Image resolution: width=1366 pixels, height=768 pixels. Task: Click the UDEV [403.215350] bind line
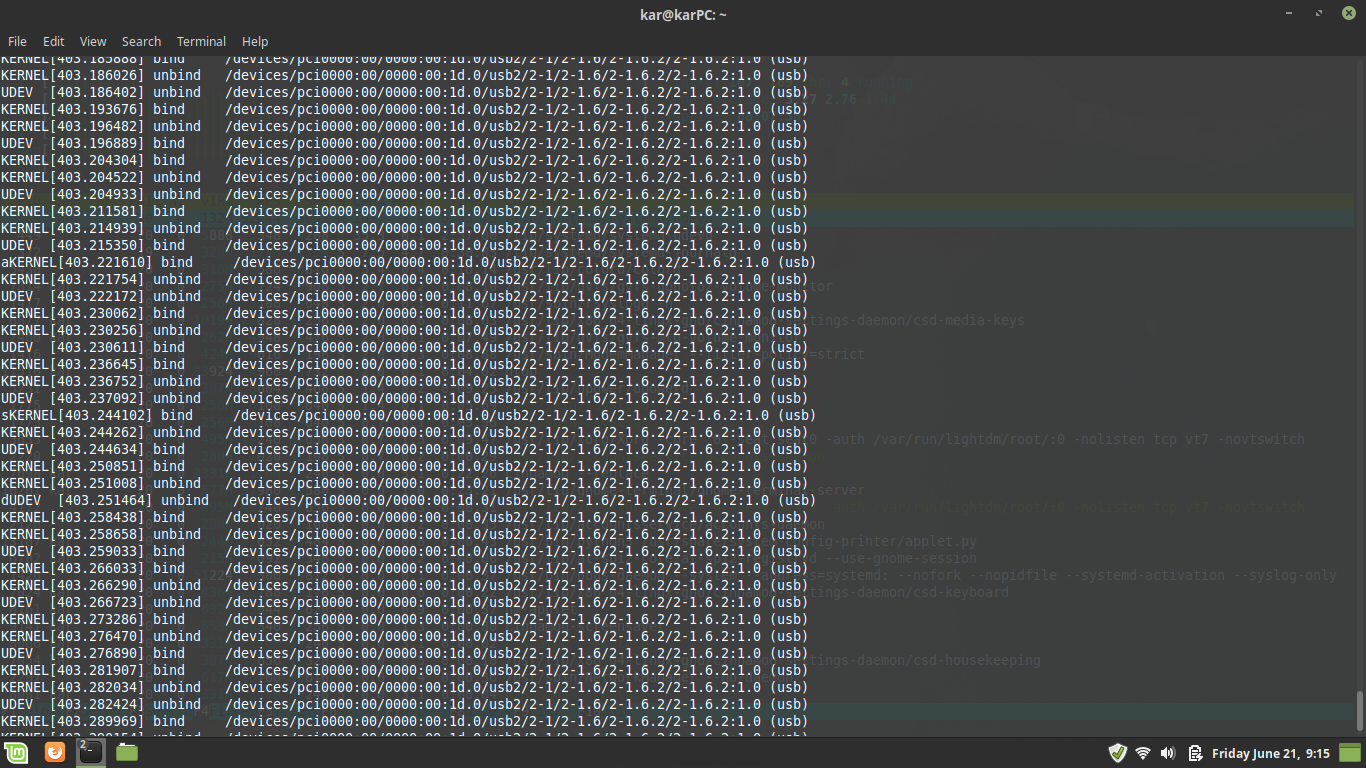(x=404, y=245)
